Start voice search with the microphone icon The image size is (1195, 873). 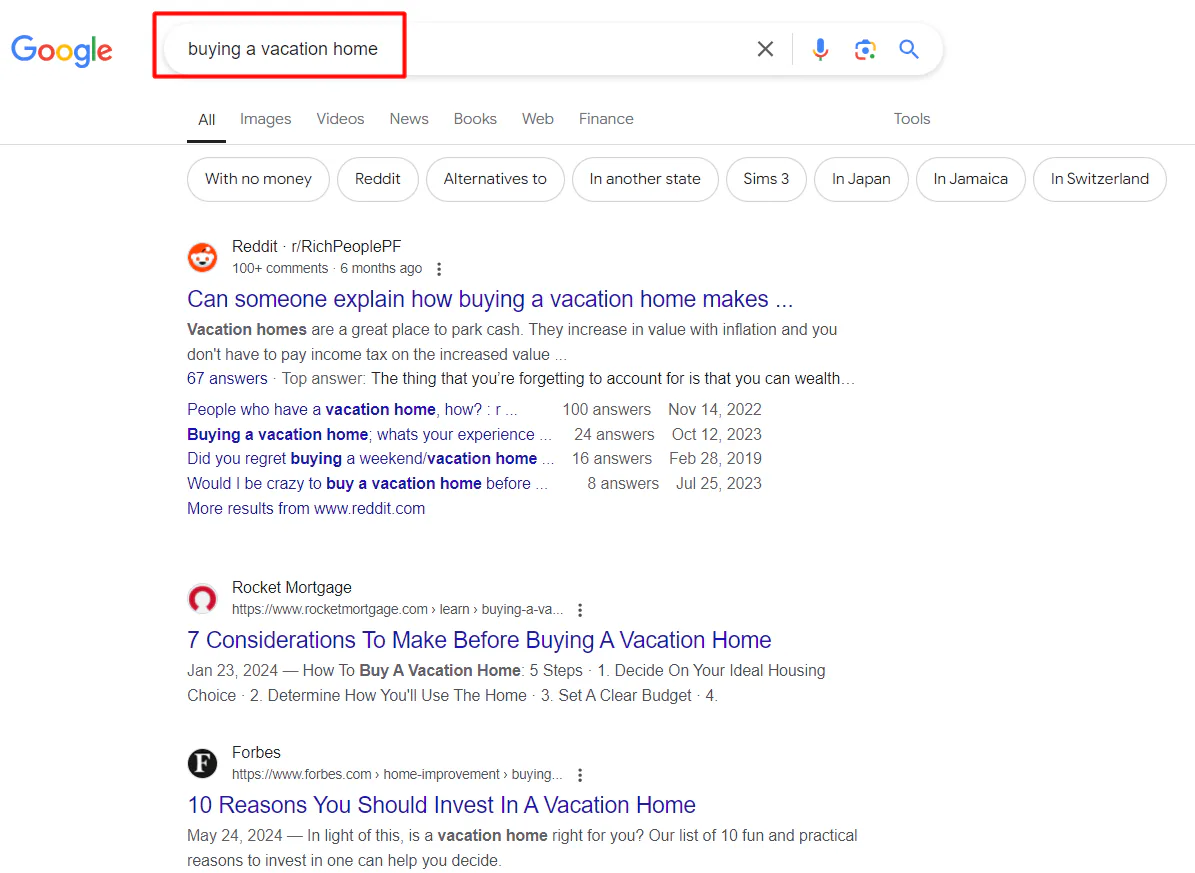click(820, 50)
